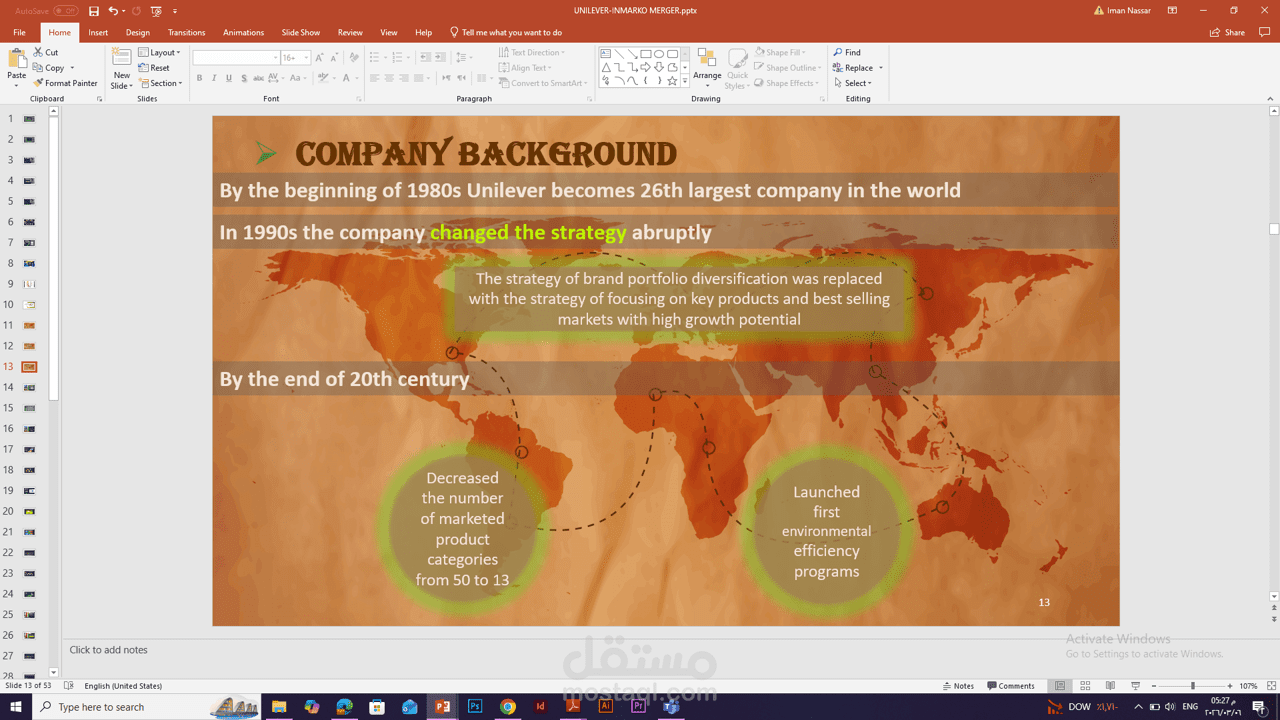Toggle underline formatting
This screenshot has height=720, width=1280.
[x=228, y=77]
